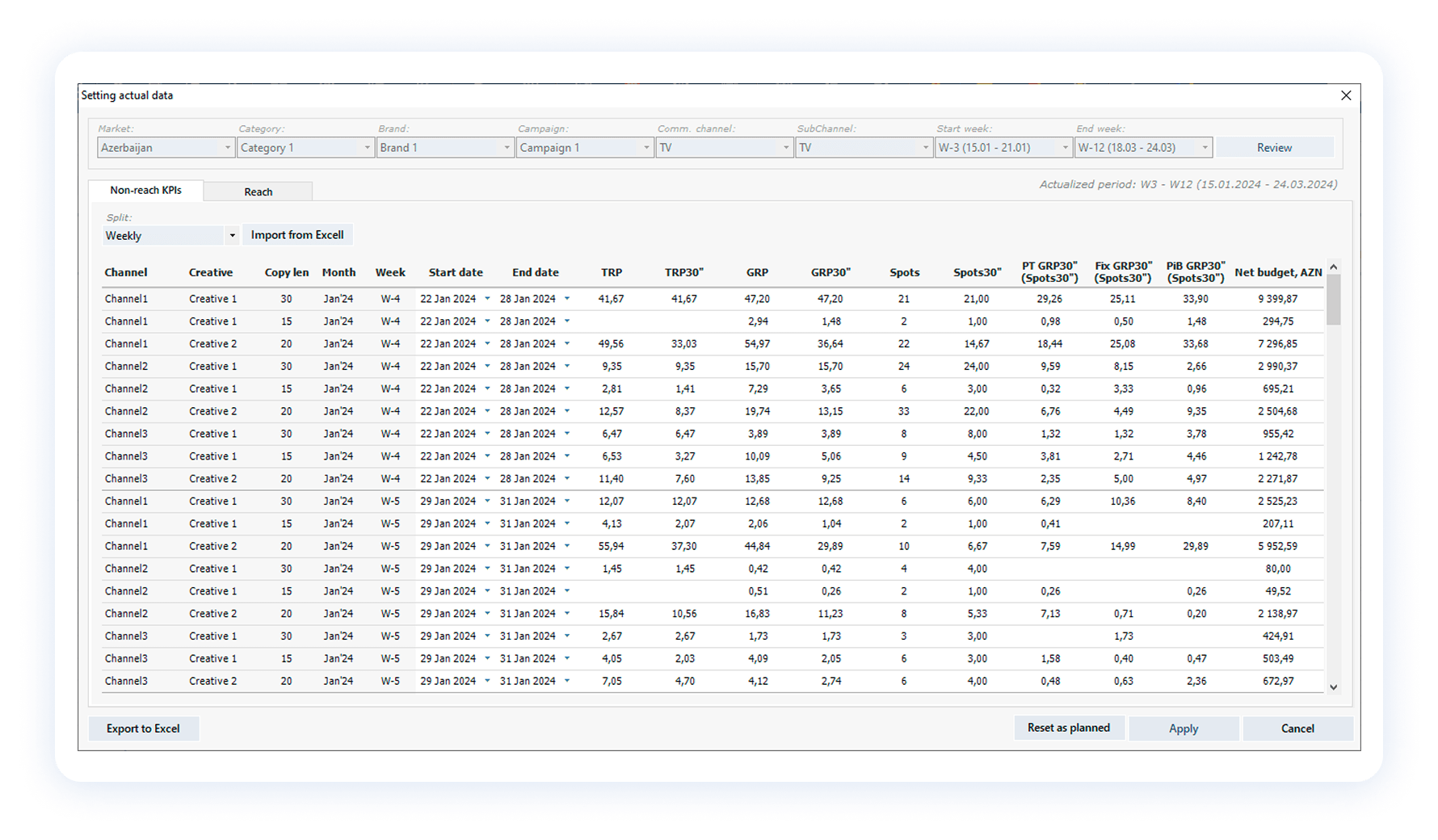Click the Creative column header

click(211, 272)
